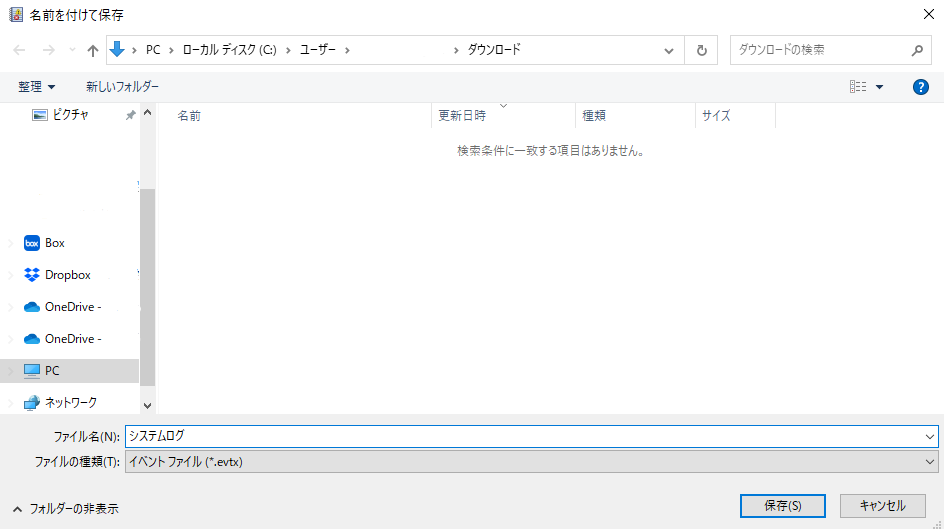Close the 名前を付けて保存 dialog
Image resolution: width=944 pixels, height=529 pixels.
tap(929, 14)
